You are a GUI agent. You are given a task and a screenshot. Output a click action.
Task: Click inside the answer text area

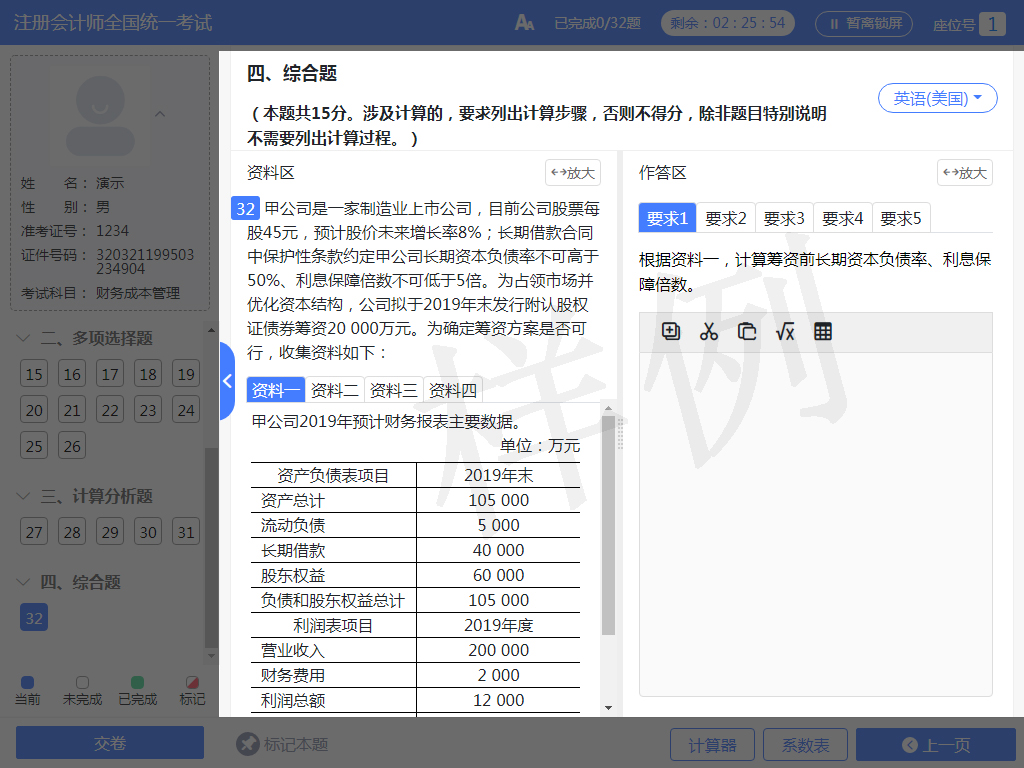[815, 520]
